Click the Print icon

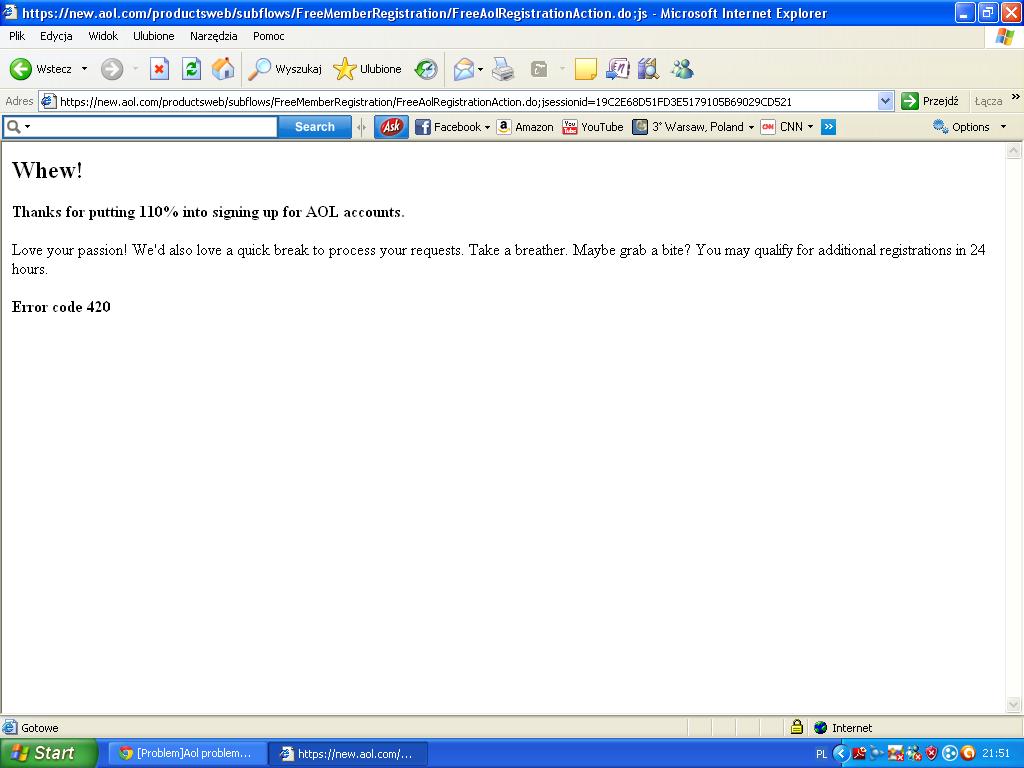[x=503, y=69]
